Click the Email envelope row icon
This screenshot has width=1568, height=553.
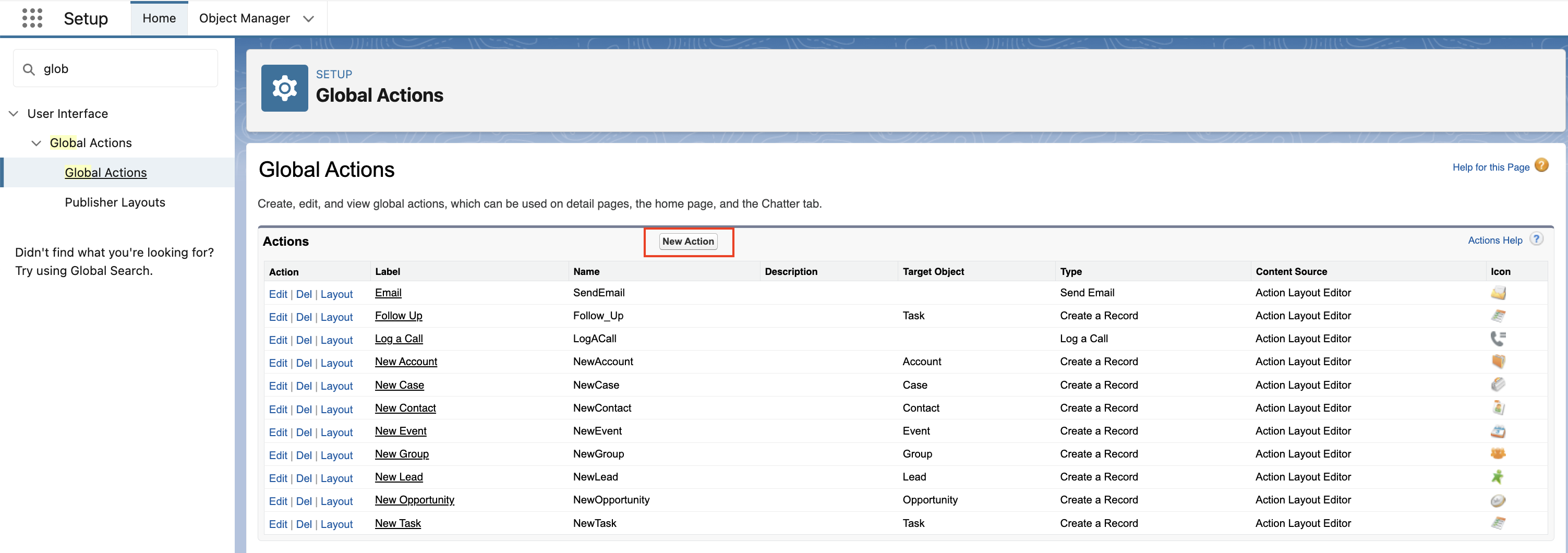[x=1498, y=293]
